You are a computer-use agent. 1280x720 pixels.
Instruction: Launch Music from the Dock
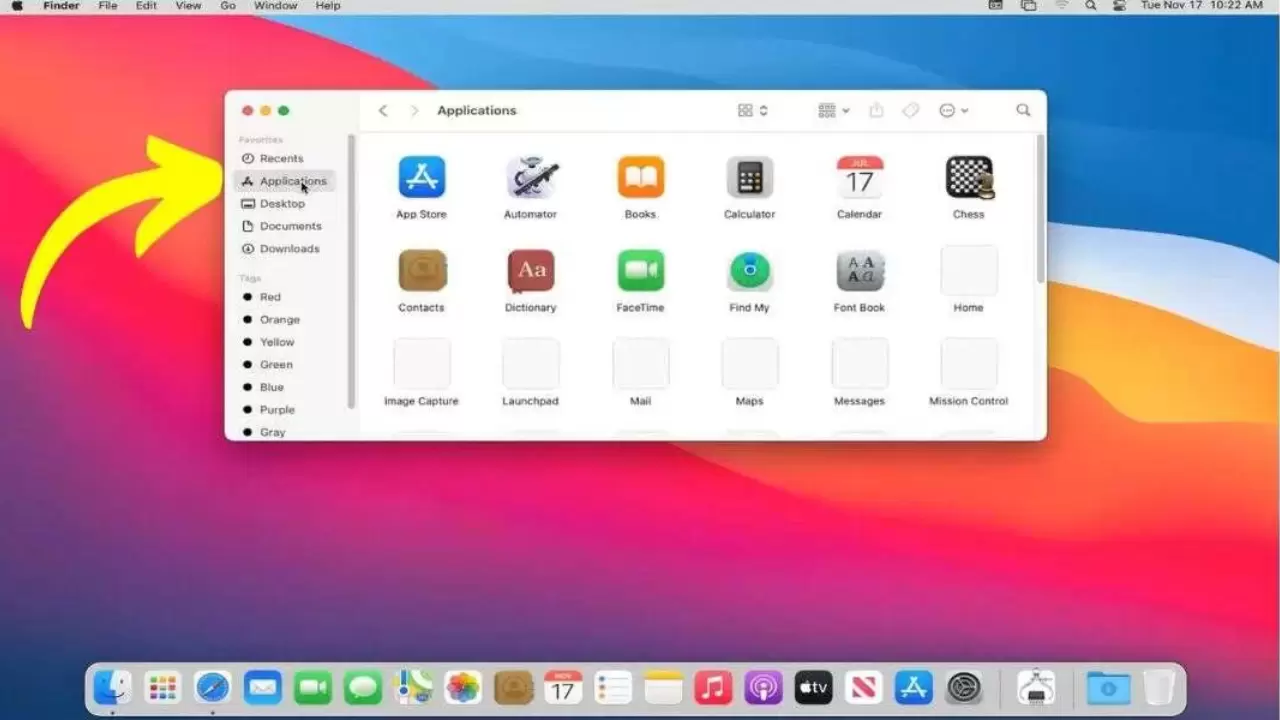713,688
